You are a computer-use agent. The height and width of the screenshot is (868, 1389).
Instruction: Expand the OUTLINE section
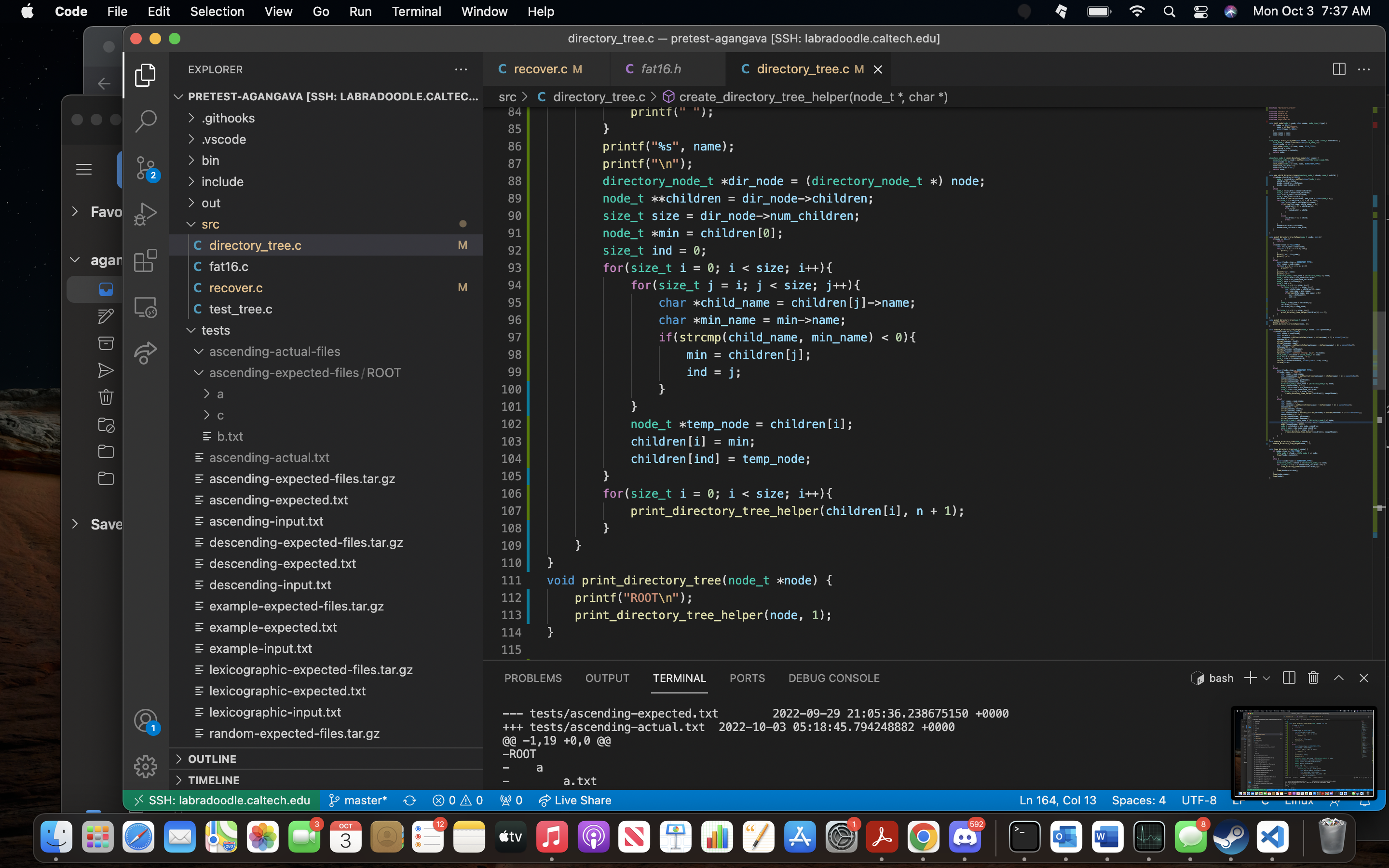pos(212,759)
